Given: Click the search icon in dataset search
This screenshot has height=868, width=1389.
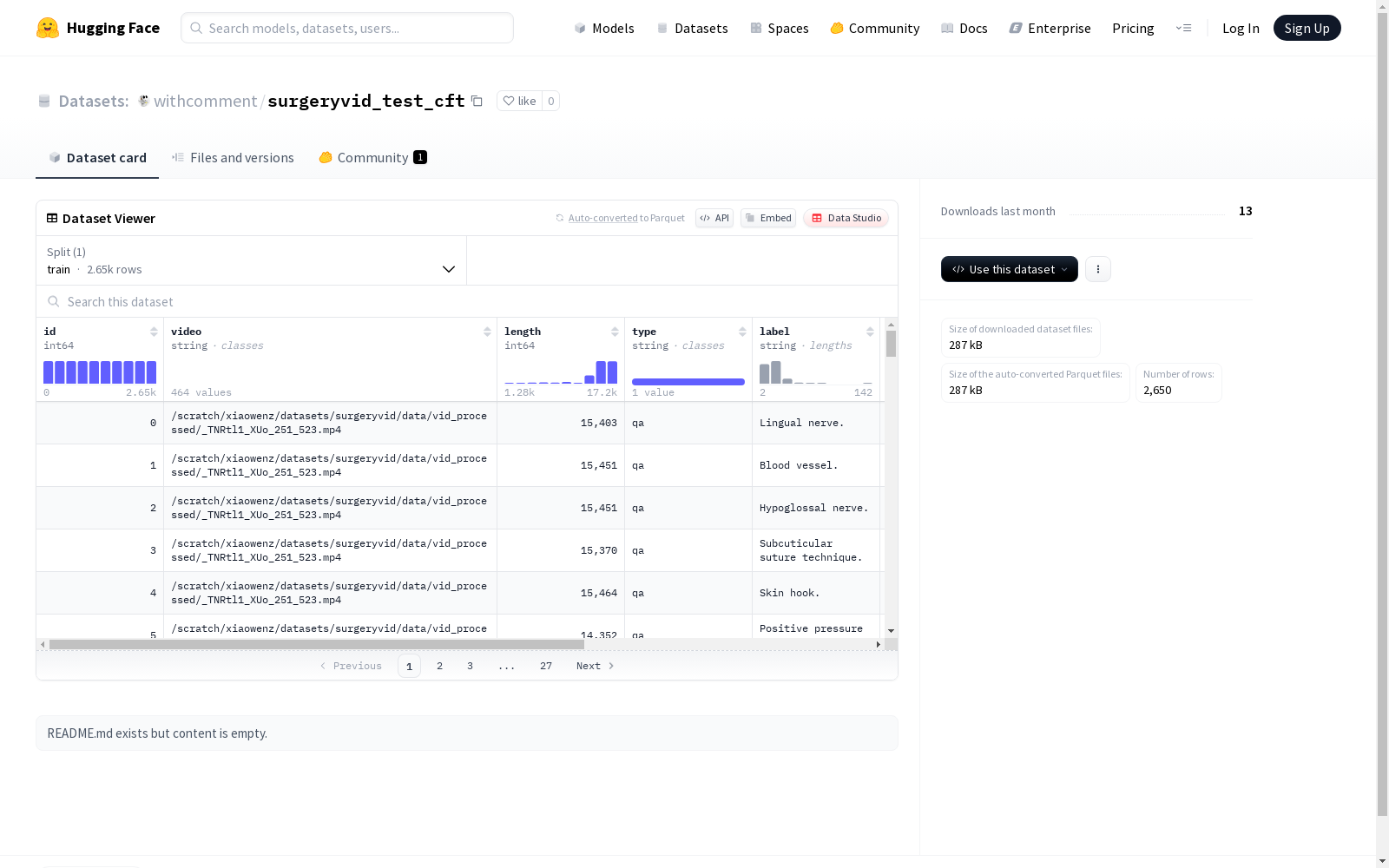Looking at the screenshot, I should 54,301.
